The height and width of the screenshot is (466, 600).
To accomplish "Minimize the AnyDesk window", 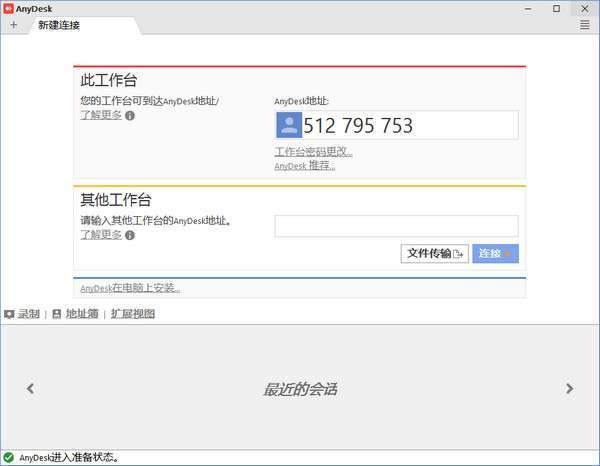I will [528, 9].
